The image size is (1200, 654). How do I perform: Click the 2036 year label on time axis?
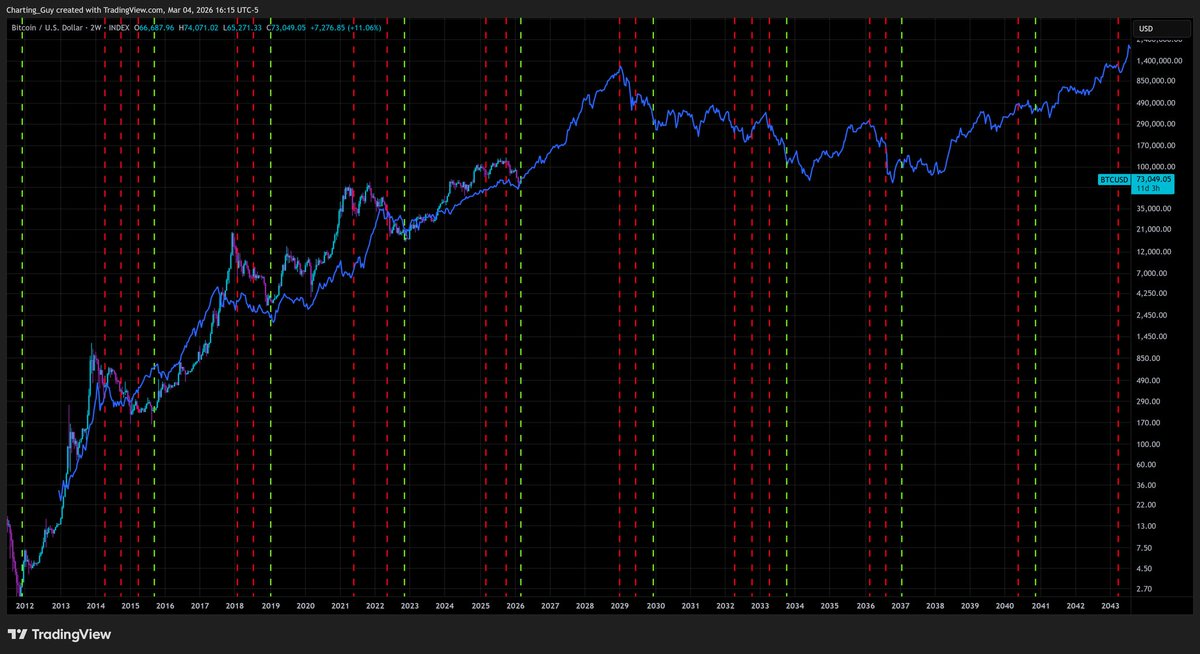coord(865,606)
